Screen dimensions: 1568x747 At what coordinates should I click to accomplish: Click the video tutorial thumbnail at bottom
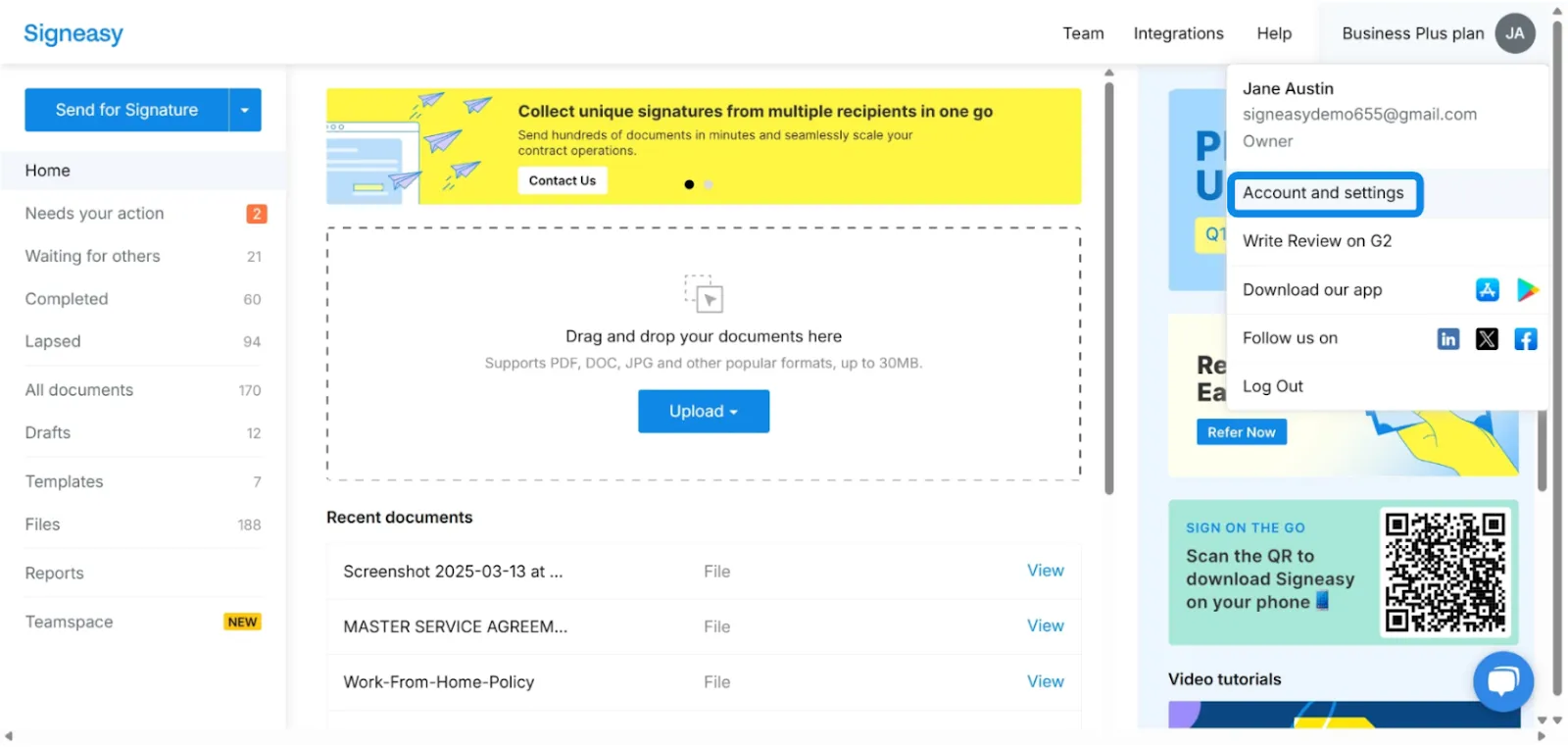tap(1343, 715)
